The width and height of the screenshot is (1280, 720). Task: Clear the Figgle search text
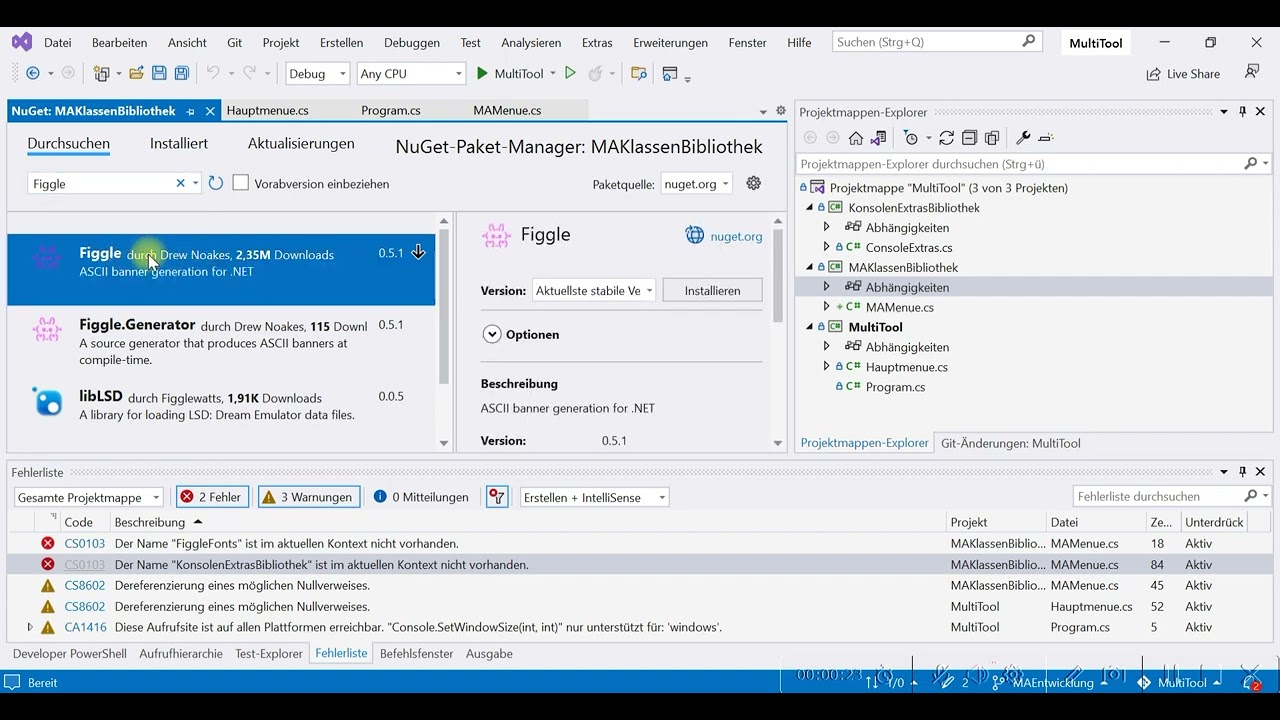pos(180,183)
